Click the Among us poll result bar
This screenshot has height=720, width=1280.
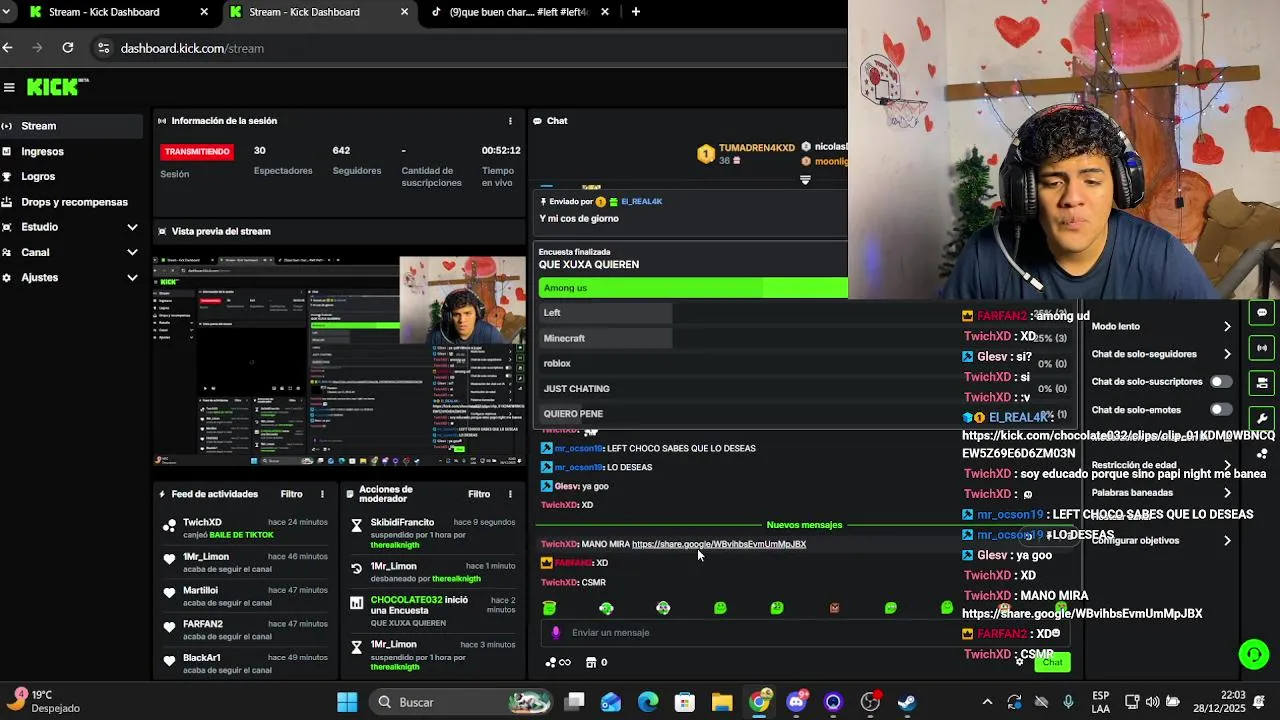(x=693, y=288)
